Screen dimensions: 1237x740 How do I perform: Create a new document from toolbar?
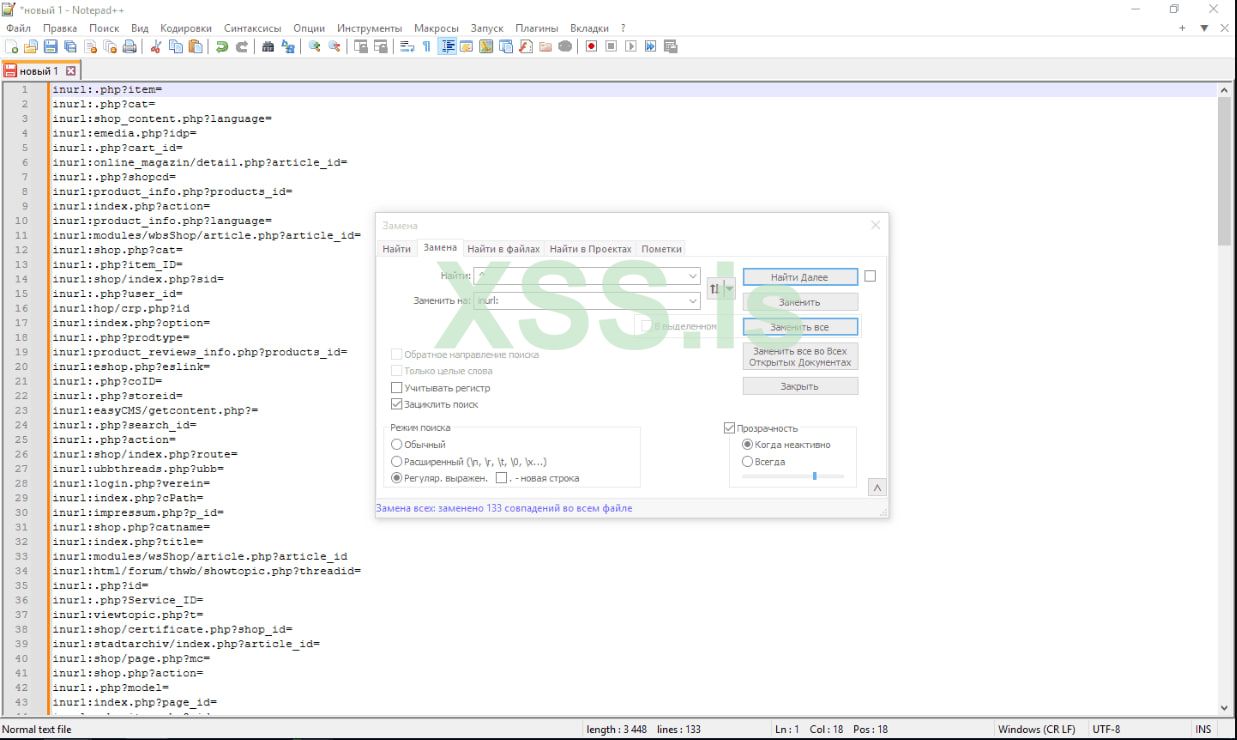11,46
